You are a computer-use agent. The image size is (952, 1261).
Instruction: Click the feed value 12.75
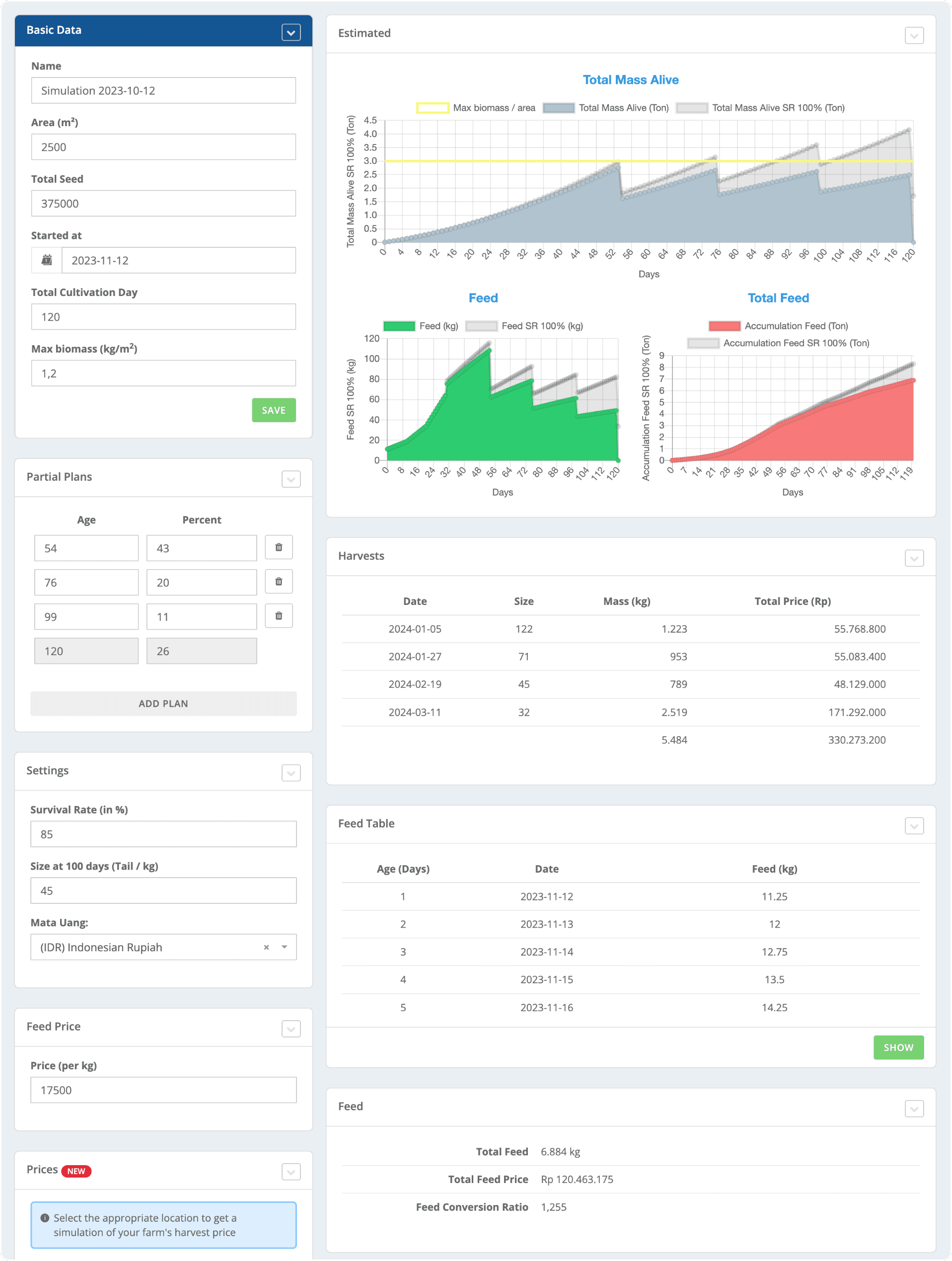coord(774,952)
